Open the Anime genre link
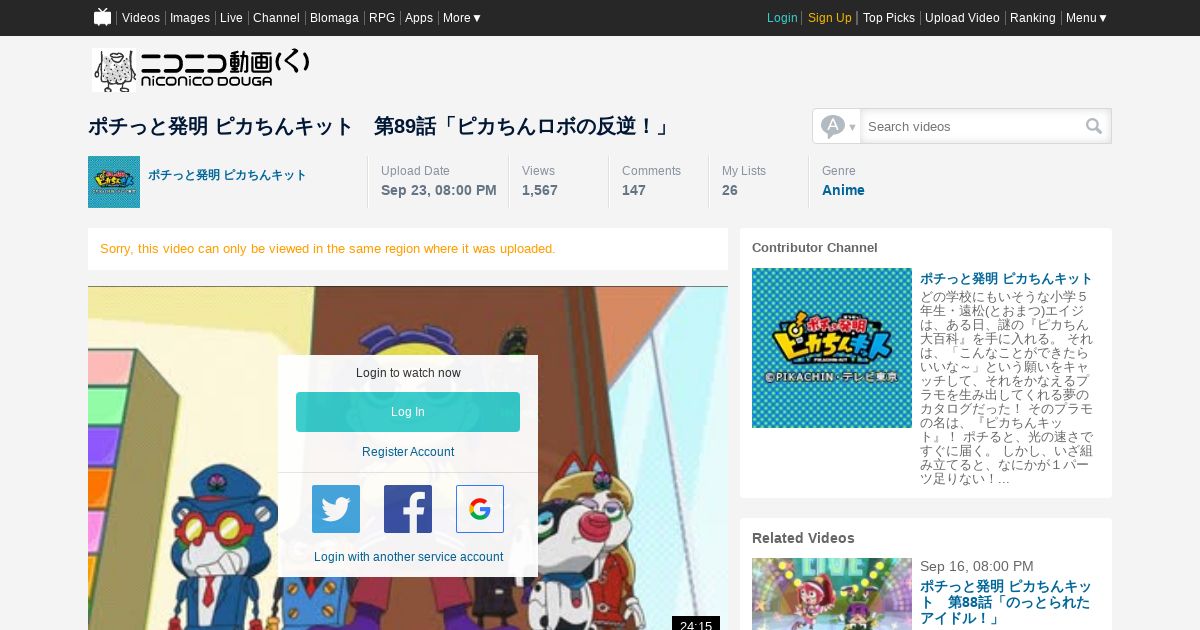The width and height of the screenshot is (1200, 630). click(843, 190)
